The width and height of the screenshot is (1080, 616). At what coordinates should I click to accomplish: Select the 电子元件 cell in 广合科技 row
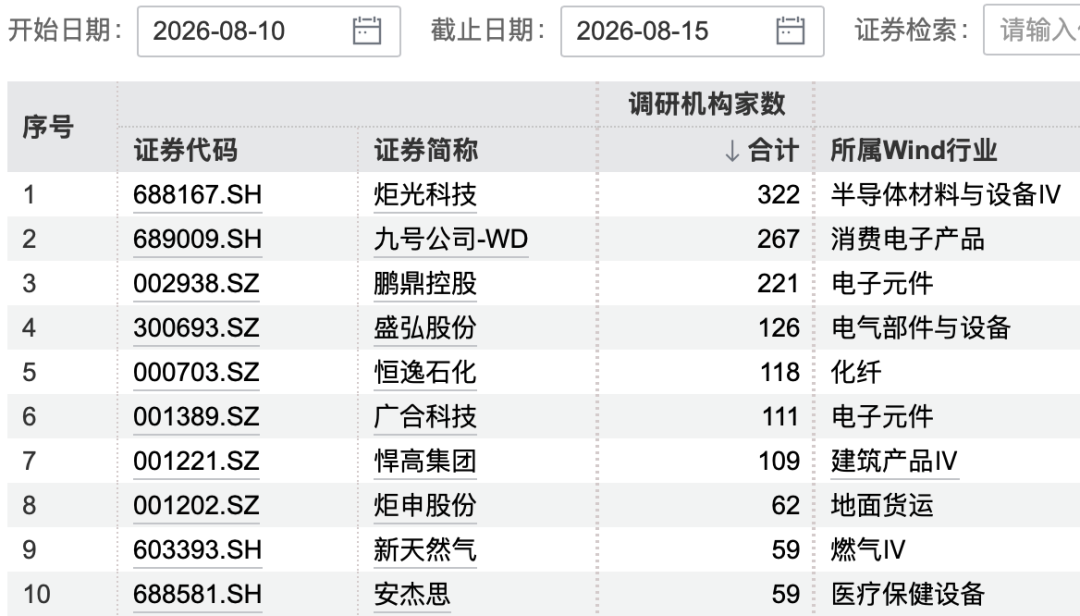pos(882,417)
